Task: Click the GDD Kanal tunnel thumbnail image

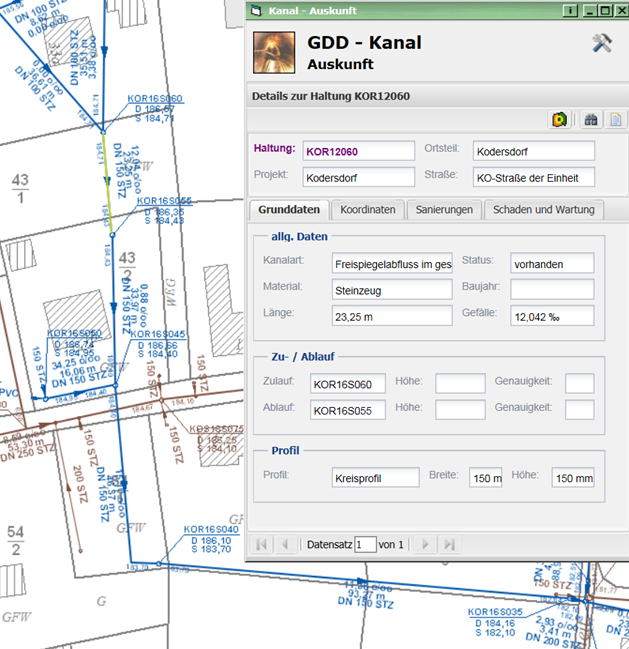Action: click(x=274, y=53)
